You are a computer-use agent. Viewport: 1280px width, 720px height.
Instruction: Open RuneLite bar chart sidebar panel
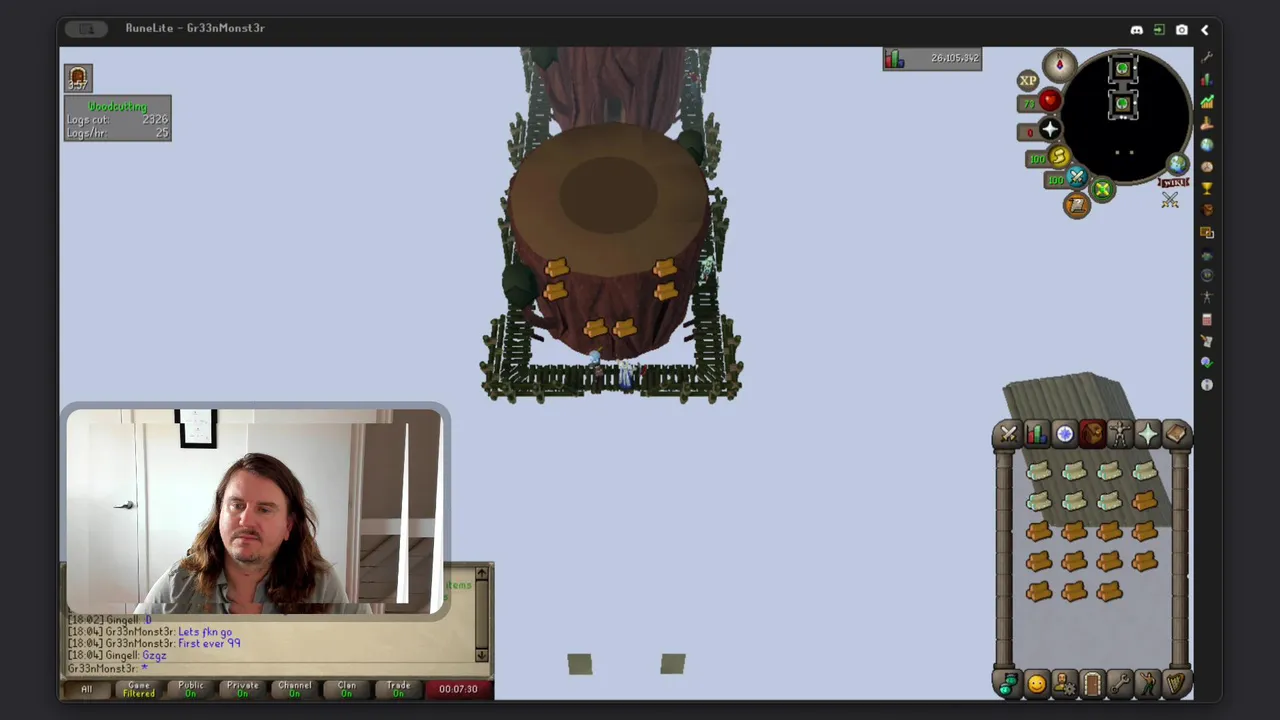pos(1207,79)
